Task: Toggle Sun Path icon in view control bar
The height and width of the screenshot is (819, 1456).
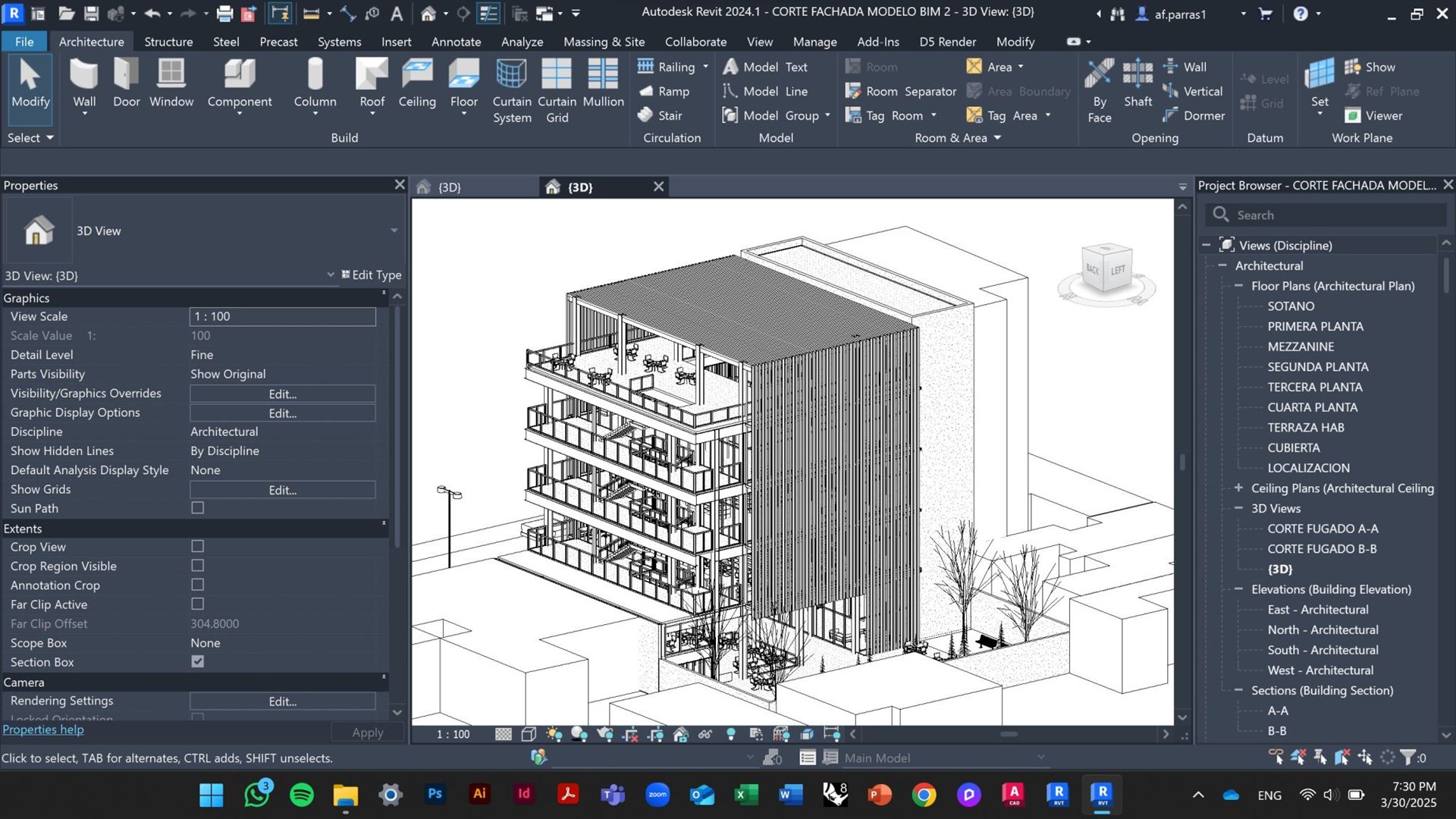Action: click(x=554, y=734)
